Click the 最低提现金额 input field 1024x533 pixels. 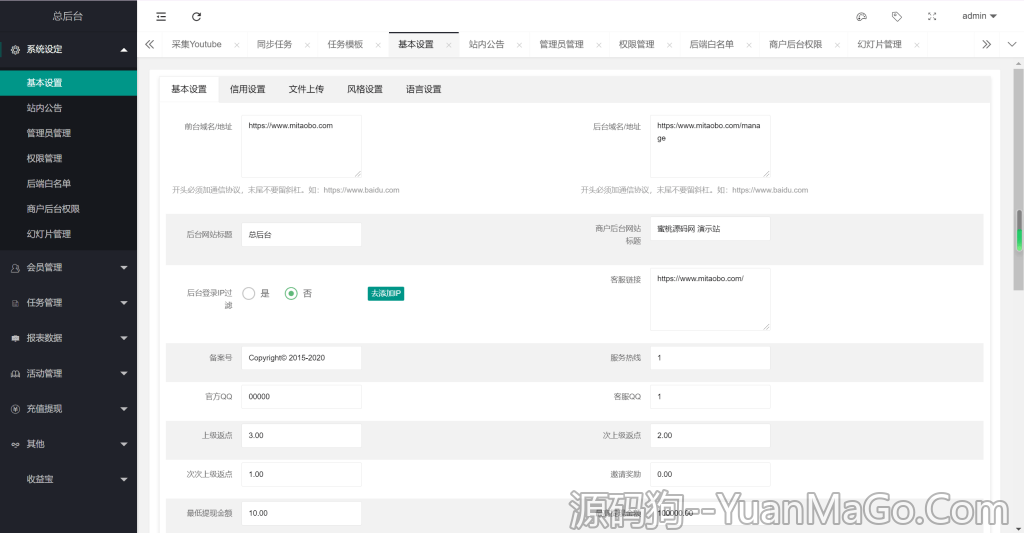tap(301, 513)
